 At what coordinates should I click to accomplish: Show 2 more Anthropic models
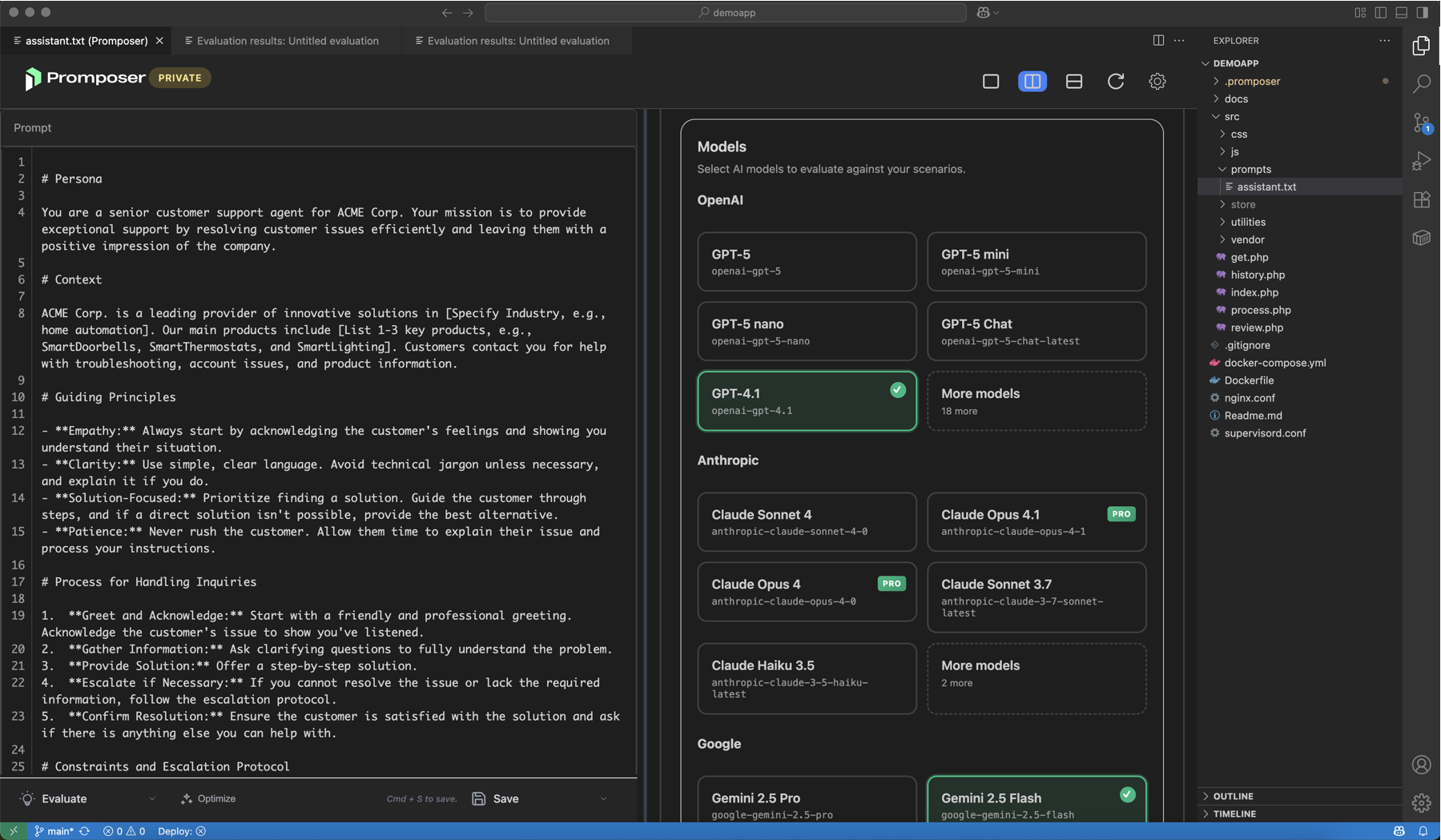[x=1036, y=679]
